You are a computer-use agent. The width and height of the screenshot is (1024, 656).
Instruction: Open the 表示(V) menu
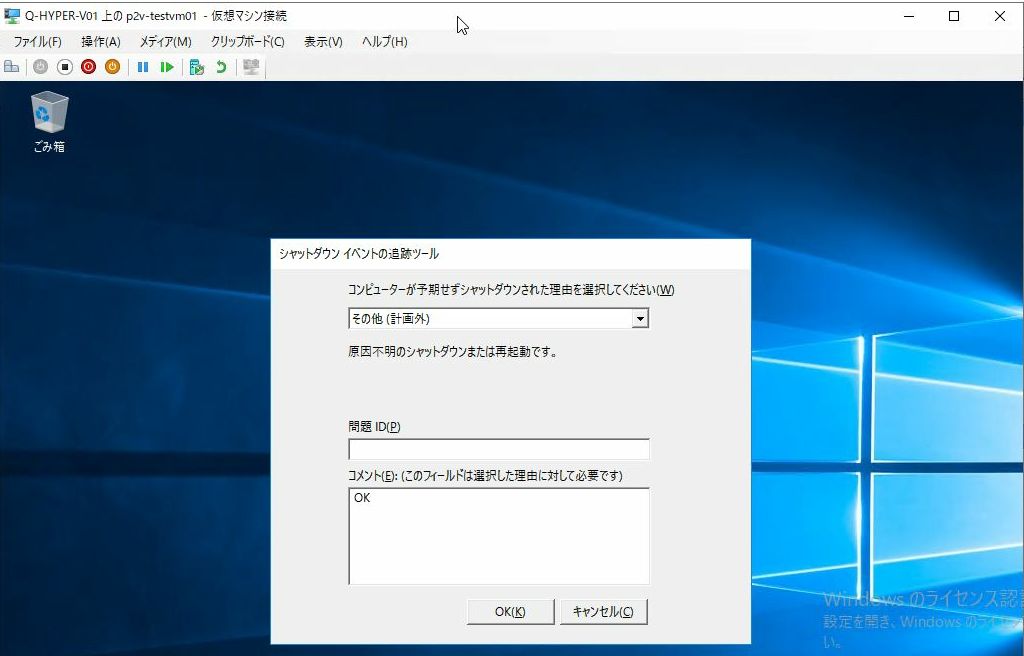323,42
